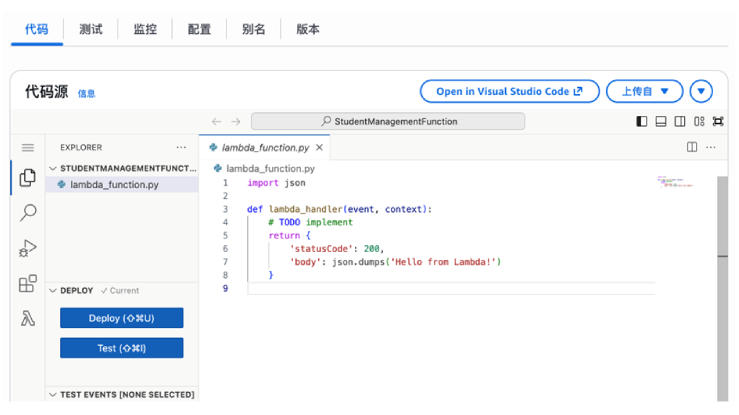The width and height of the screenshot is (739, 415).
Task: Open the 上传自 dropdown
Action: click(644, 91)
